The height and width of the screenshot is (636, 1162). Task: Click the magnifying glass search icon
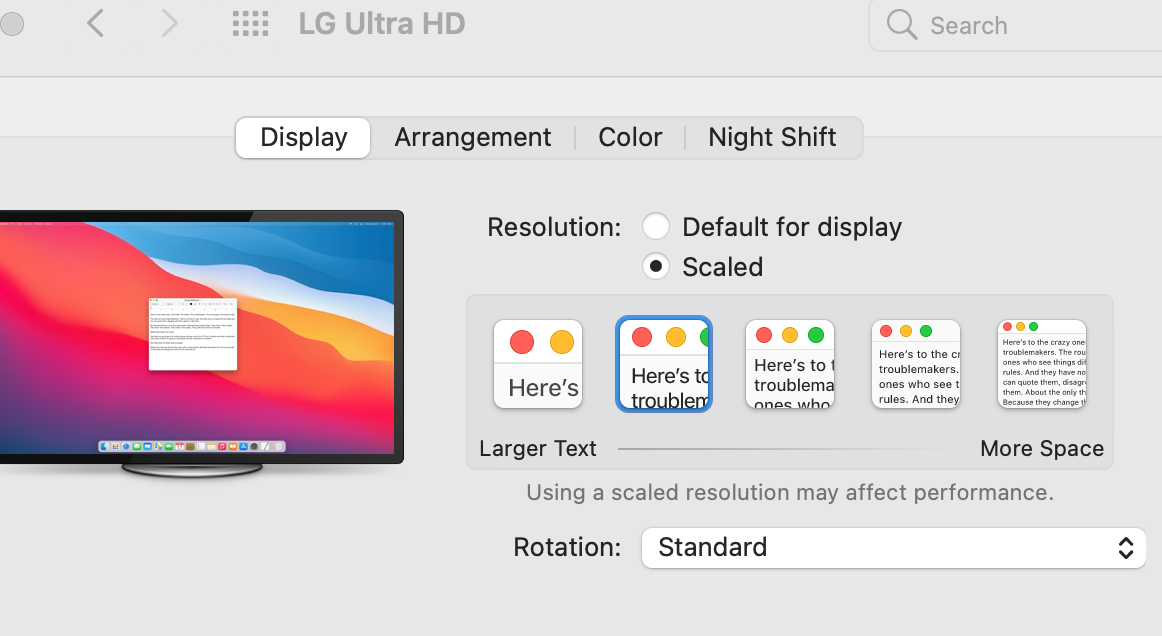[x=902, y=25]
